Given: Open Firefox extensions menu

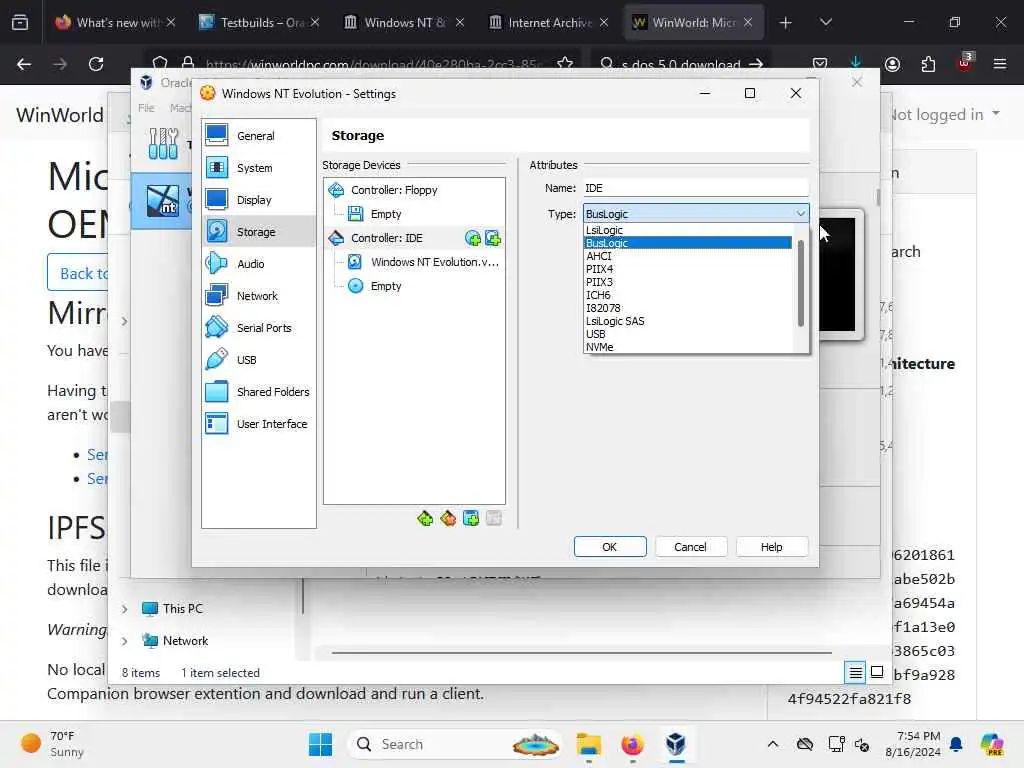Looking at the screenshot, I should click(928, 64).
